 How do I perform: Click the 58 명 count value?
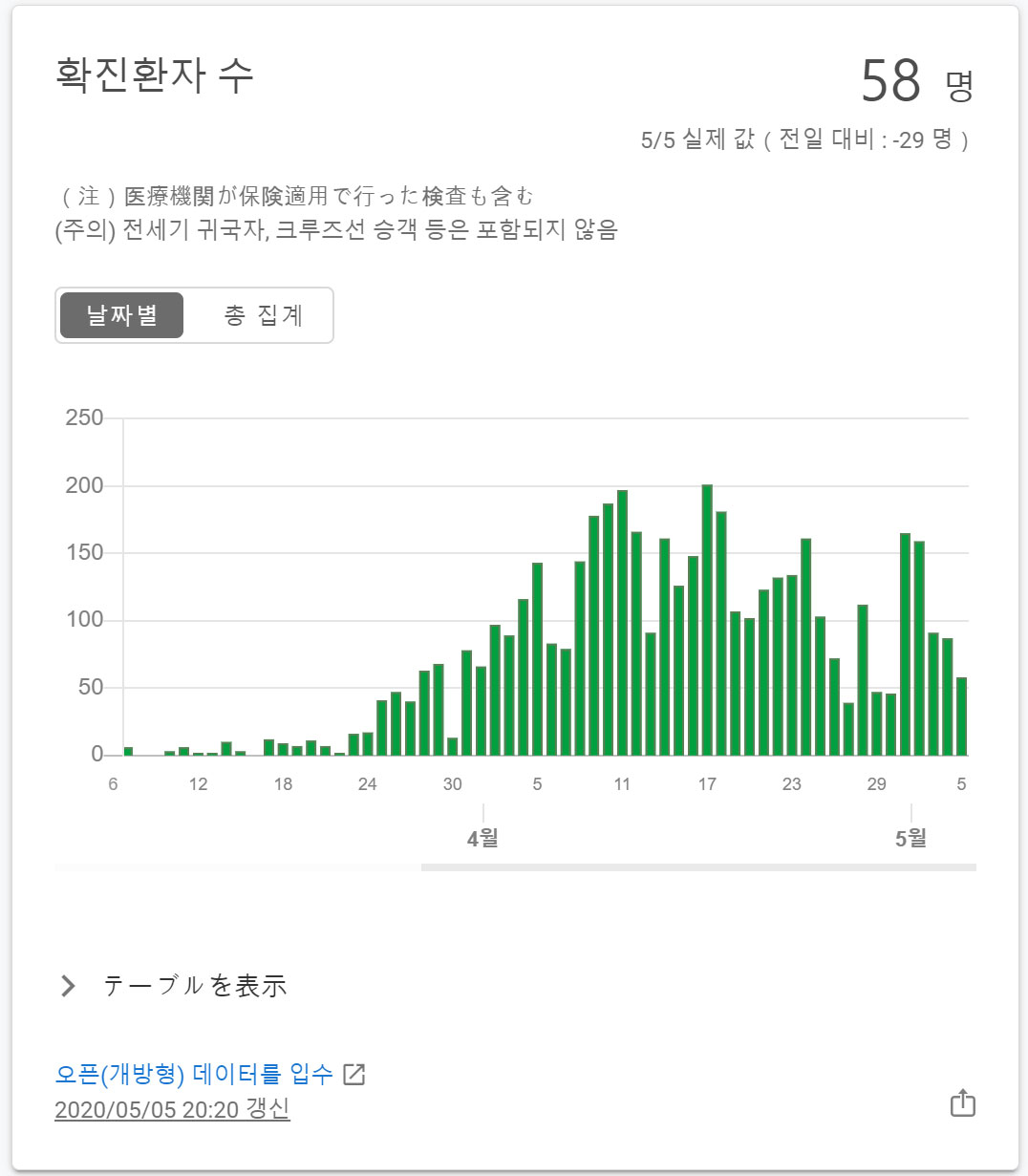917,81
